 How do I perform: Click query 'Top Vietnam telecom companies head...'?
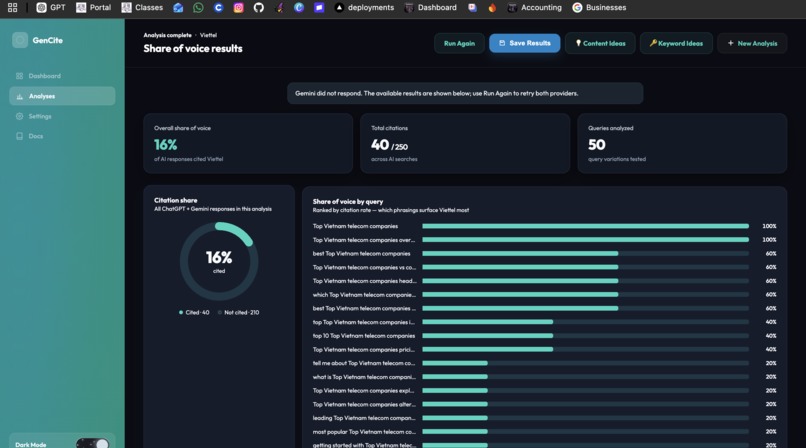364,281
